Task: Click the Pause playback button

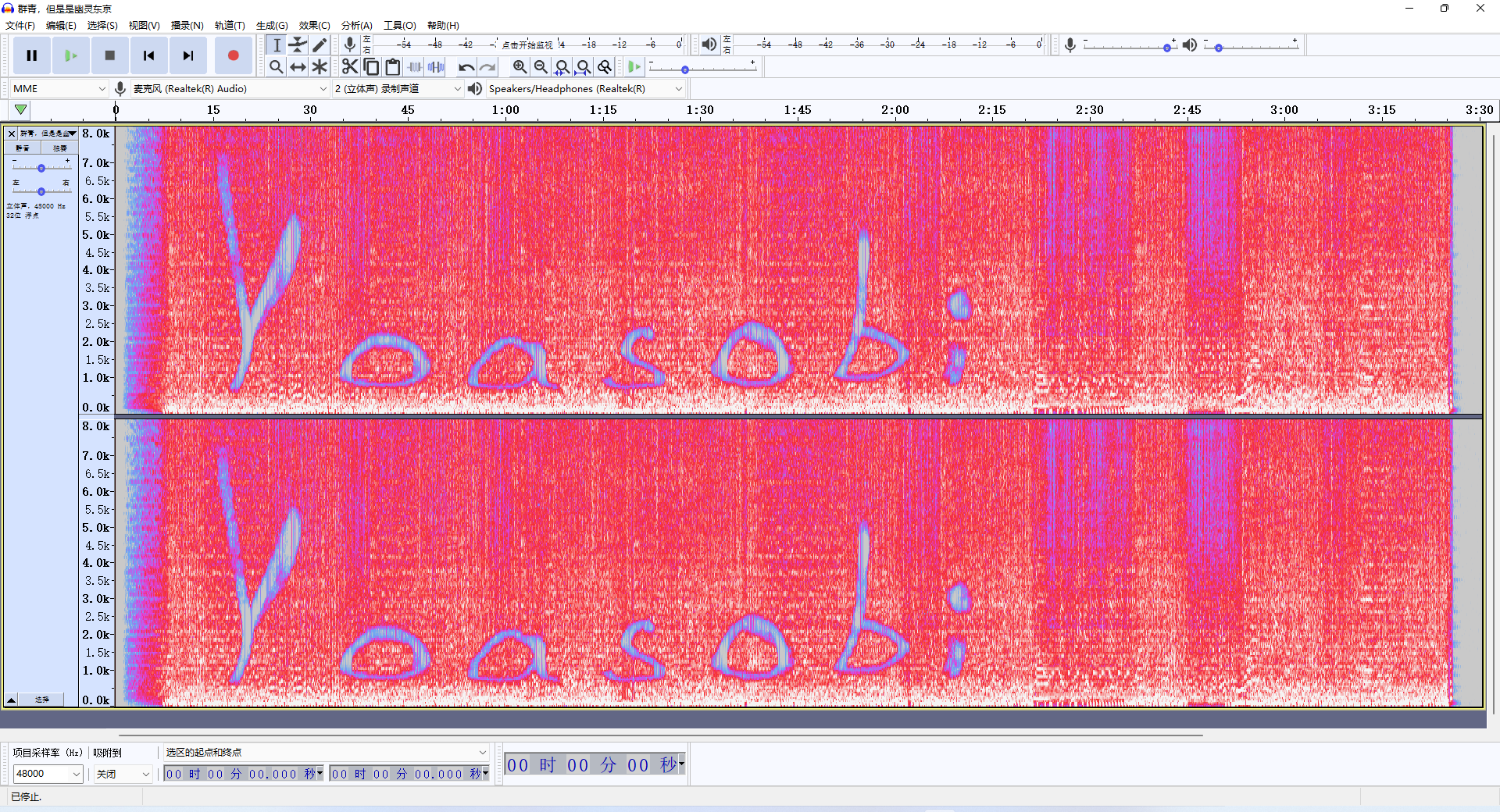Action: click(32, 55)
